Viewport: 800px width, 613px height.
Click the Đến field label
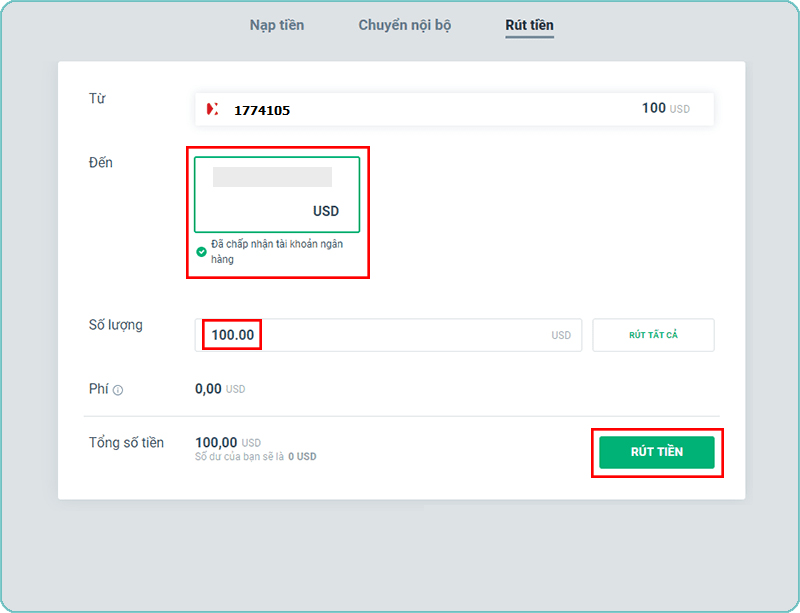point(101,163)
